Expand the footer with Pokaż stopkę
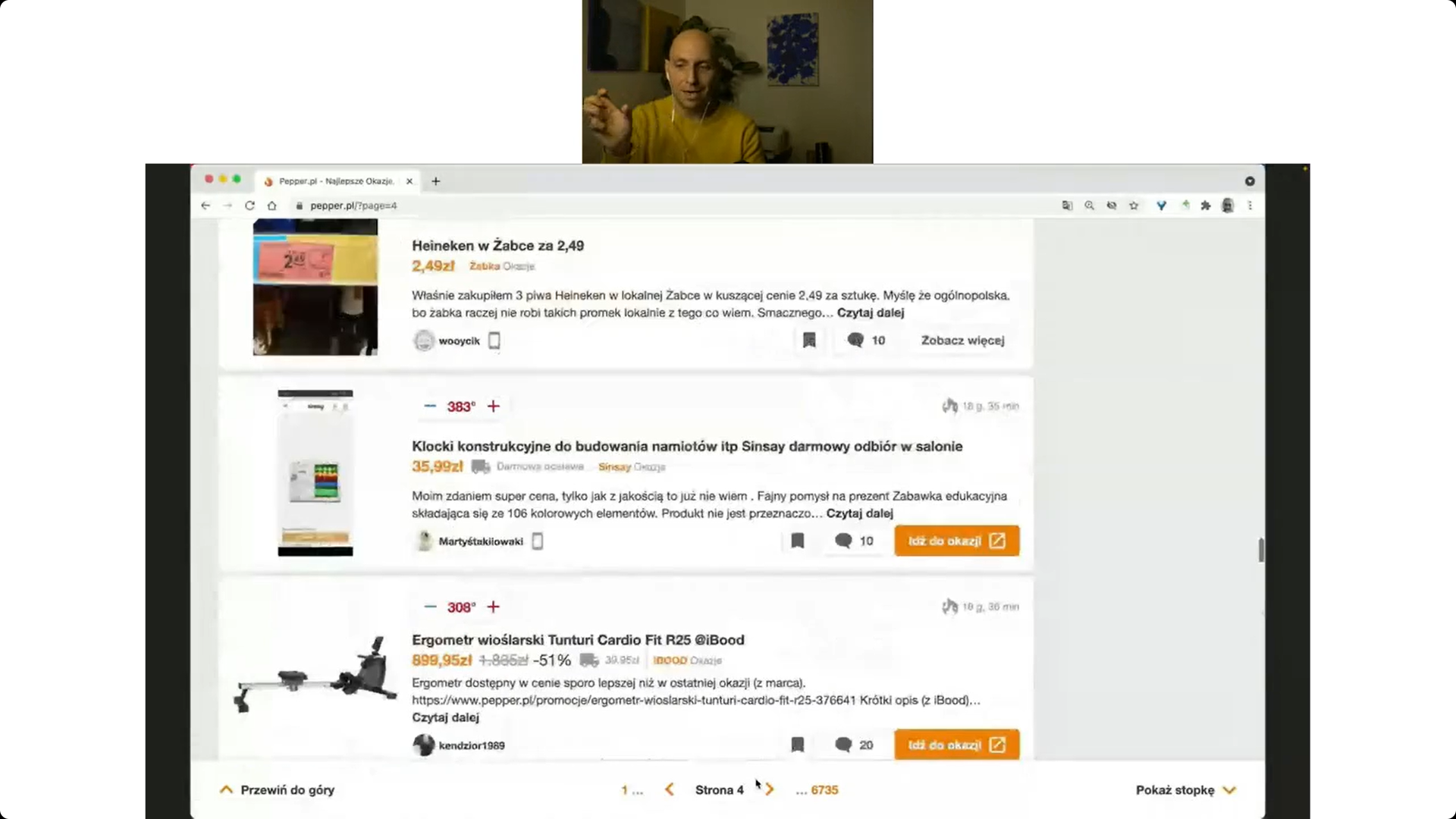This screenshot has height=819, width=1456. click(1186, 790)
